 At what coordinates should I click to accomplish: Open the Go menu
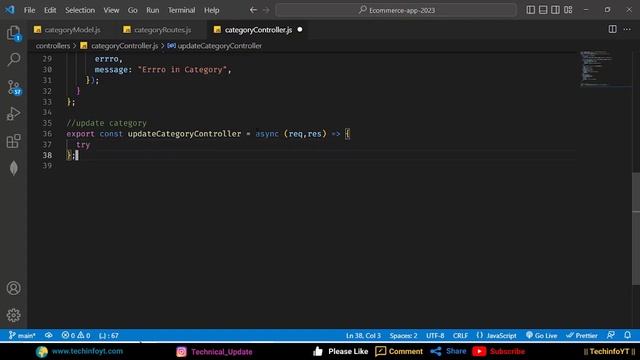click(133, 10)
